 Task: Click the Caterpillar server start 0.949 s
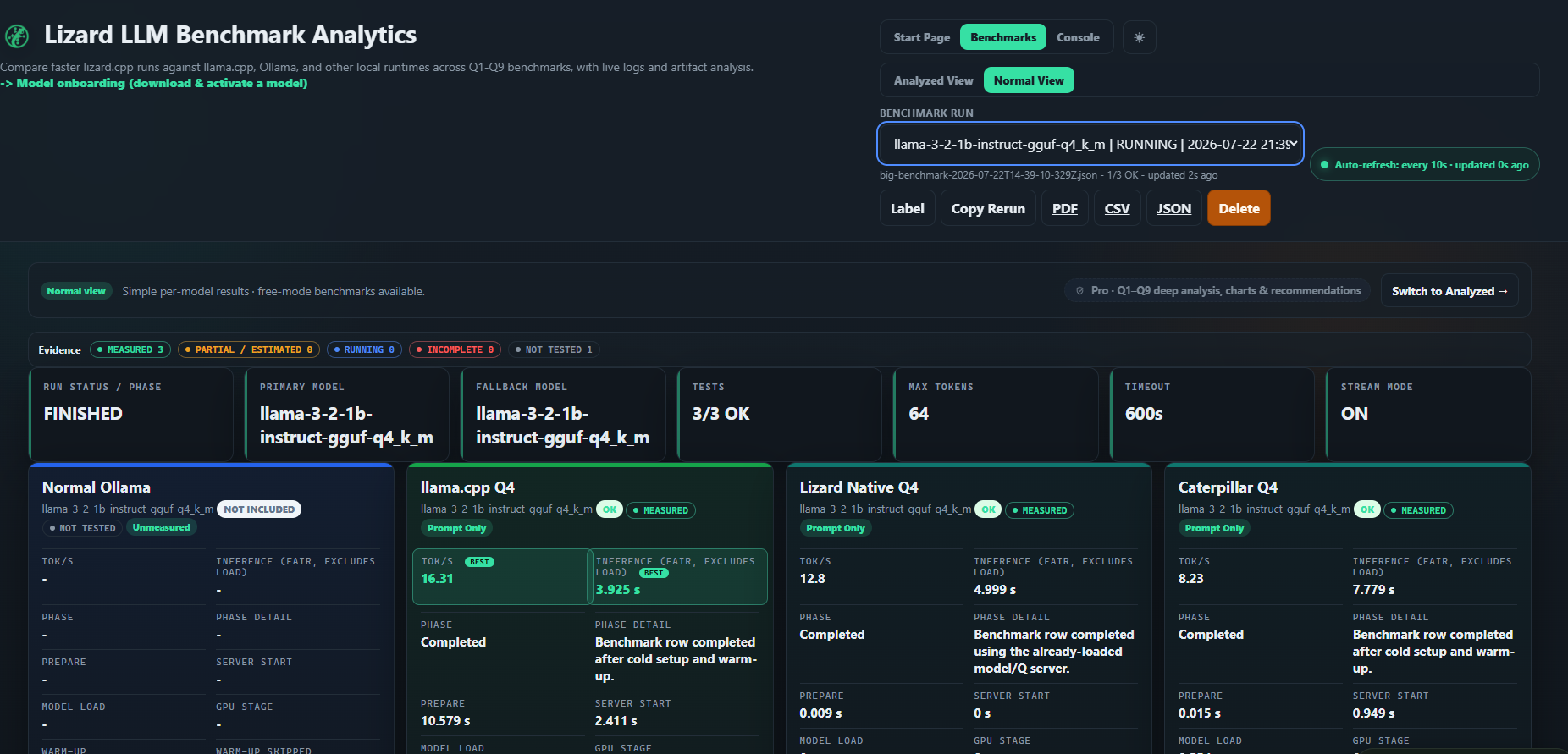[x=1374, y=713]
